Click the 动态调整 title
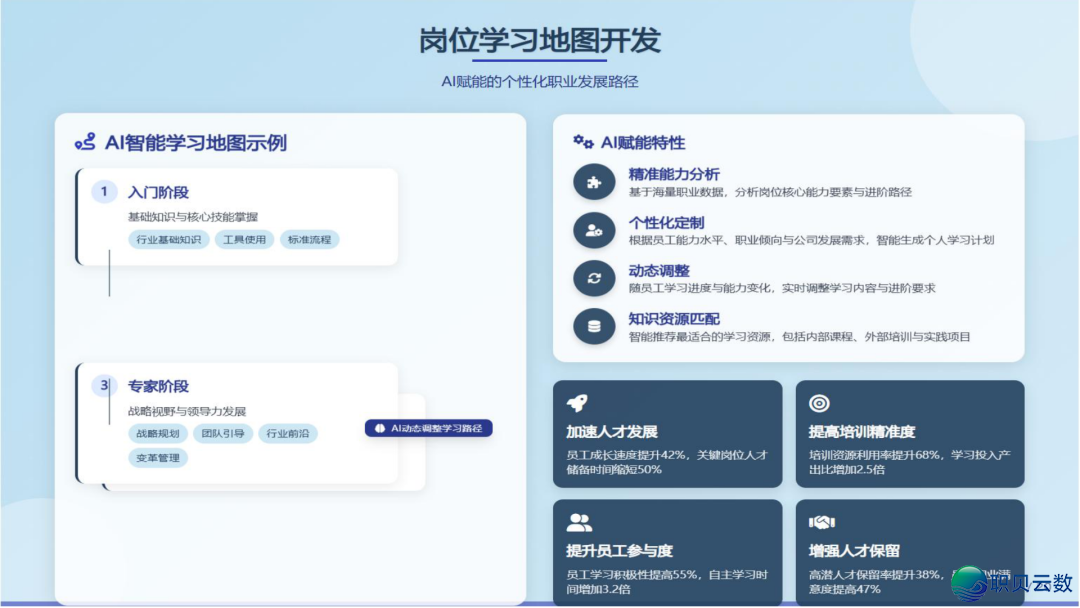The height and width of the screenshot is (608, 1080). (658, 271)
